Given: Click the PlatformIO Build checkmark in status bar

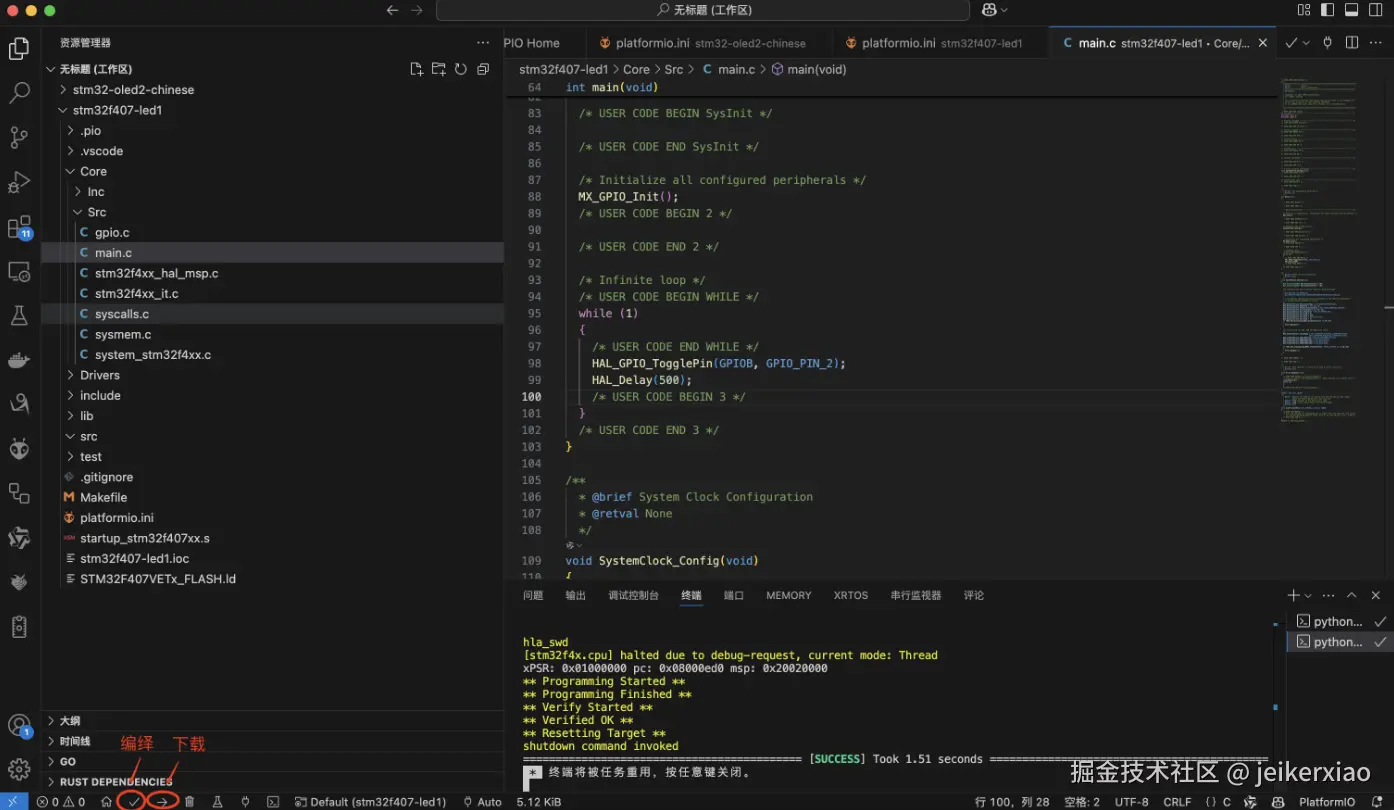Looking at the screenshot, I should 133,802.
